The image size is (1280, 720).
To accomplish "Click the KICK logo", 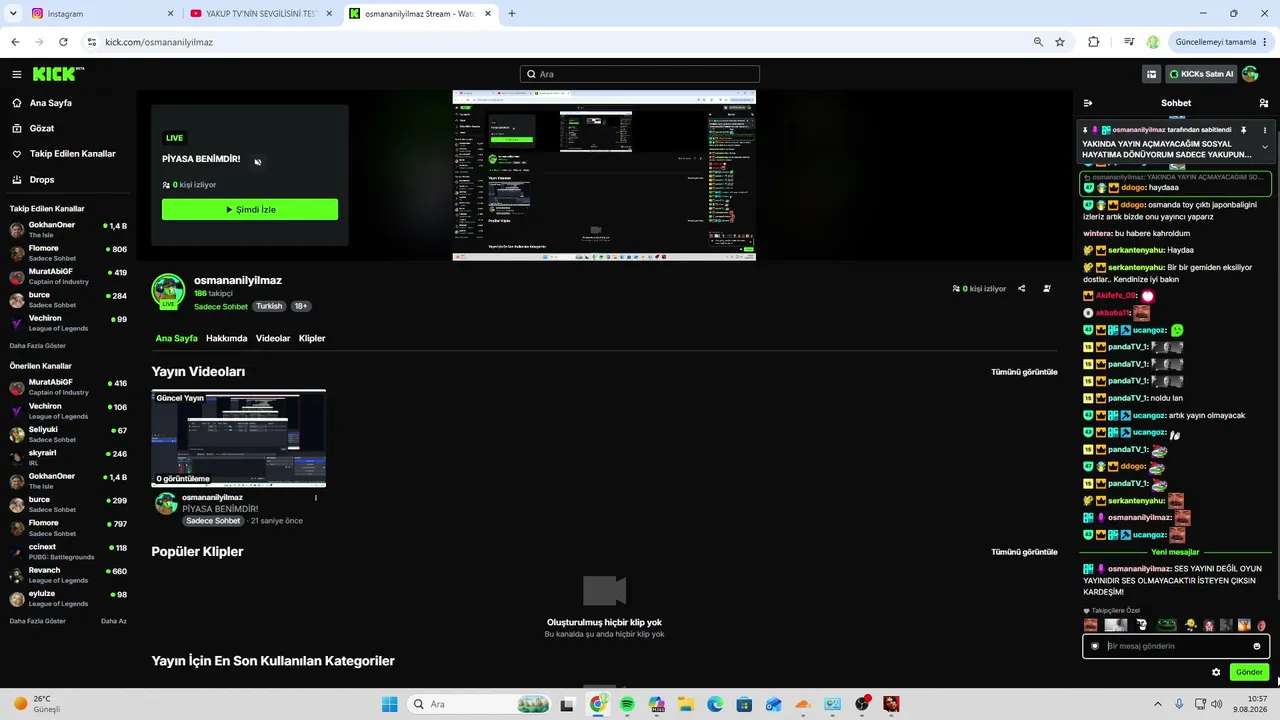I will click(58, 74).
